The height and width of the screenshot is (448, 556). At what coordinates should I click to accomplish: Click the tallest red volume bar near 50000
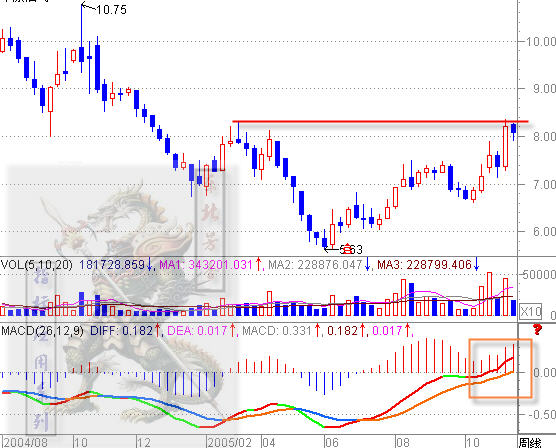(490, 294)
